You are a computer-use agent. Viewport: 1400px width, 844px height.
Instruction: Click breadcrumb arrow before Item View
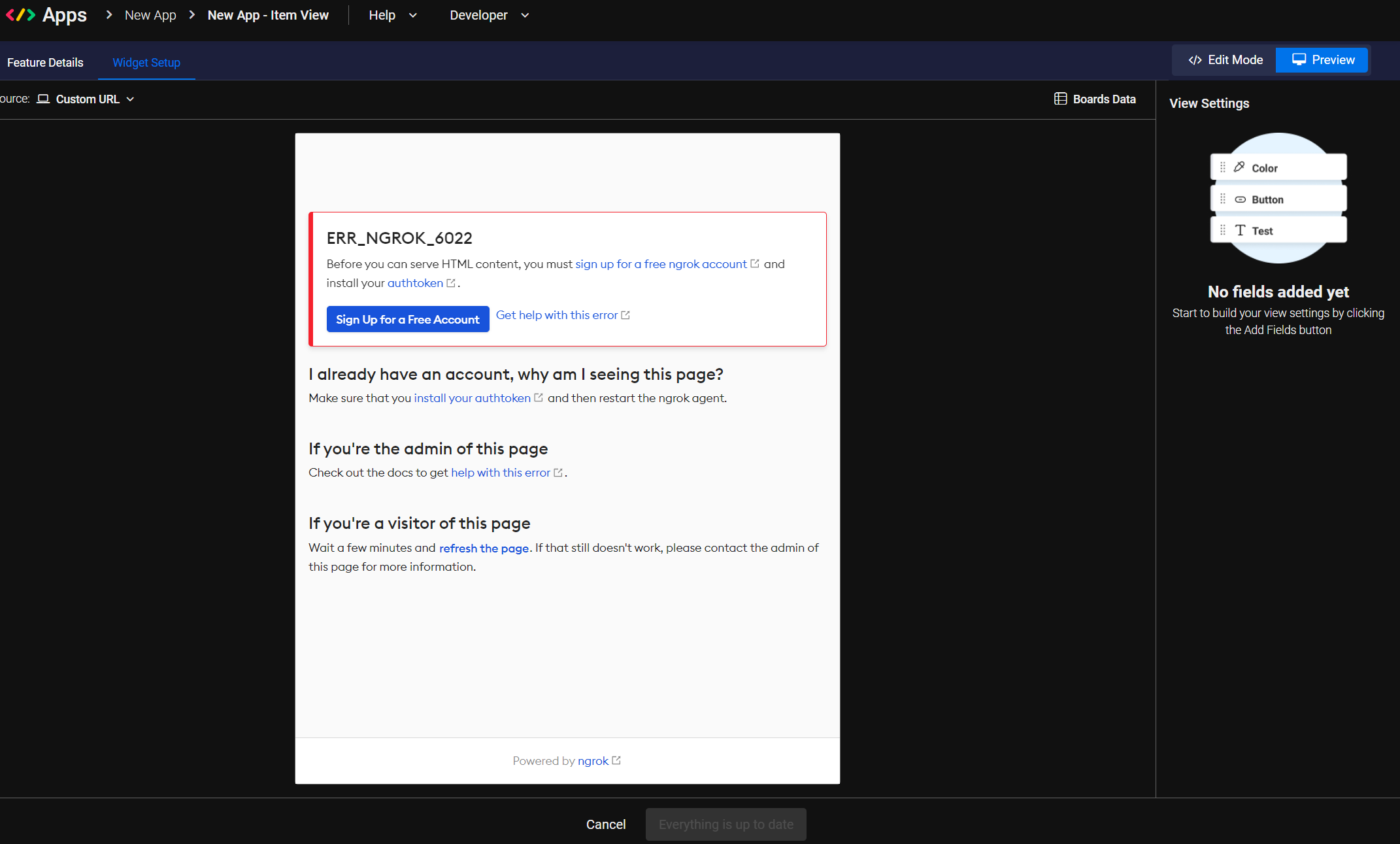click(192, 14)
